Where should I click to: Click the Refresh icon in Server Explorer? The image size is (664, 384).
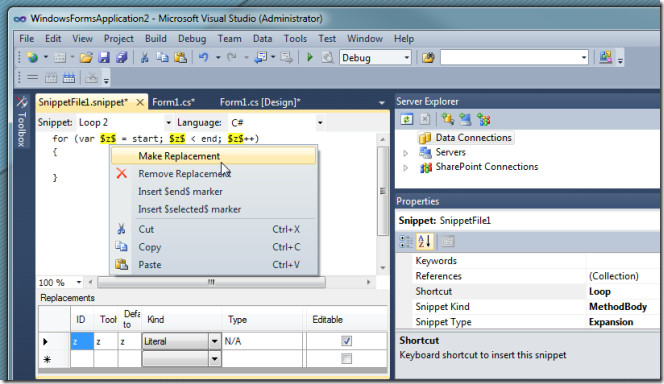coord(407,120)
